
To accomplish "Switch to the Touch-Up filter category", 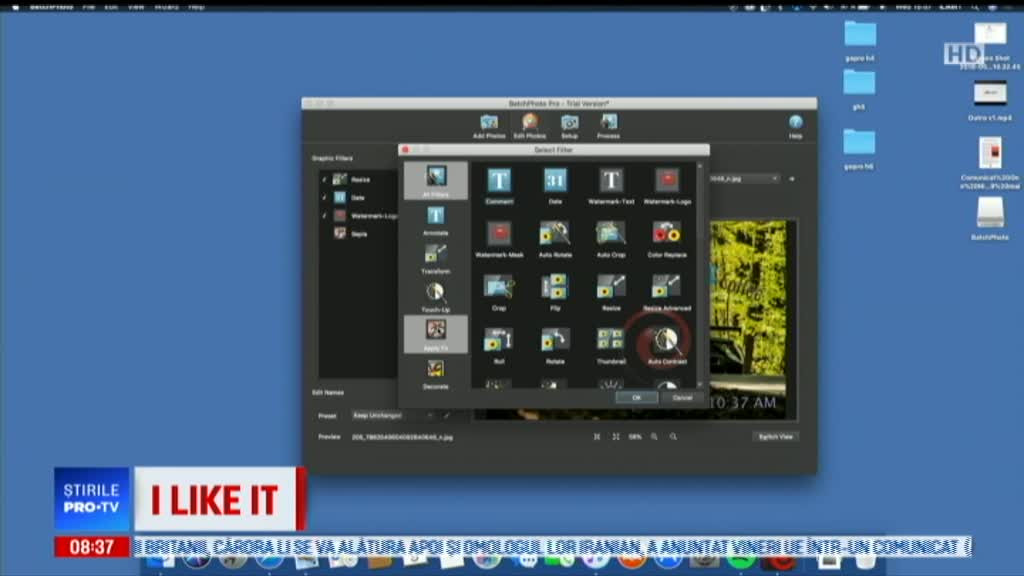I will pos(435,294).
